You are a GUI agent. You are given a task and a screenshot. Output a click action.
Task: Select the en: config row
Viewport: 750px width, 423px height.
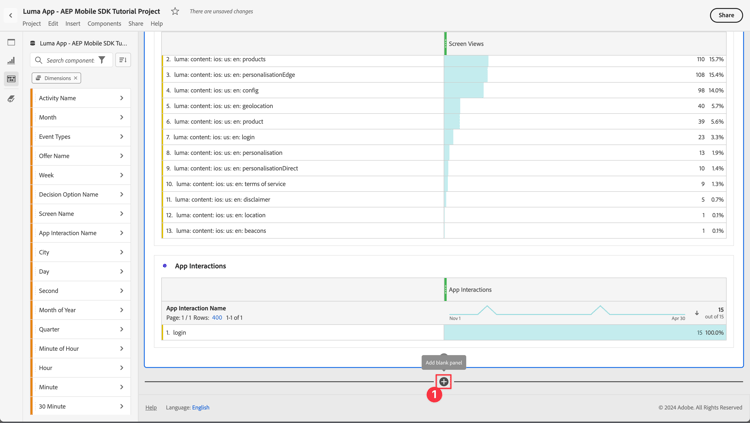coord(444,90)
